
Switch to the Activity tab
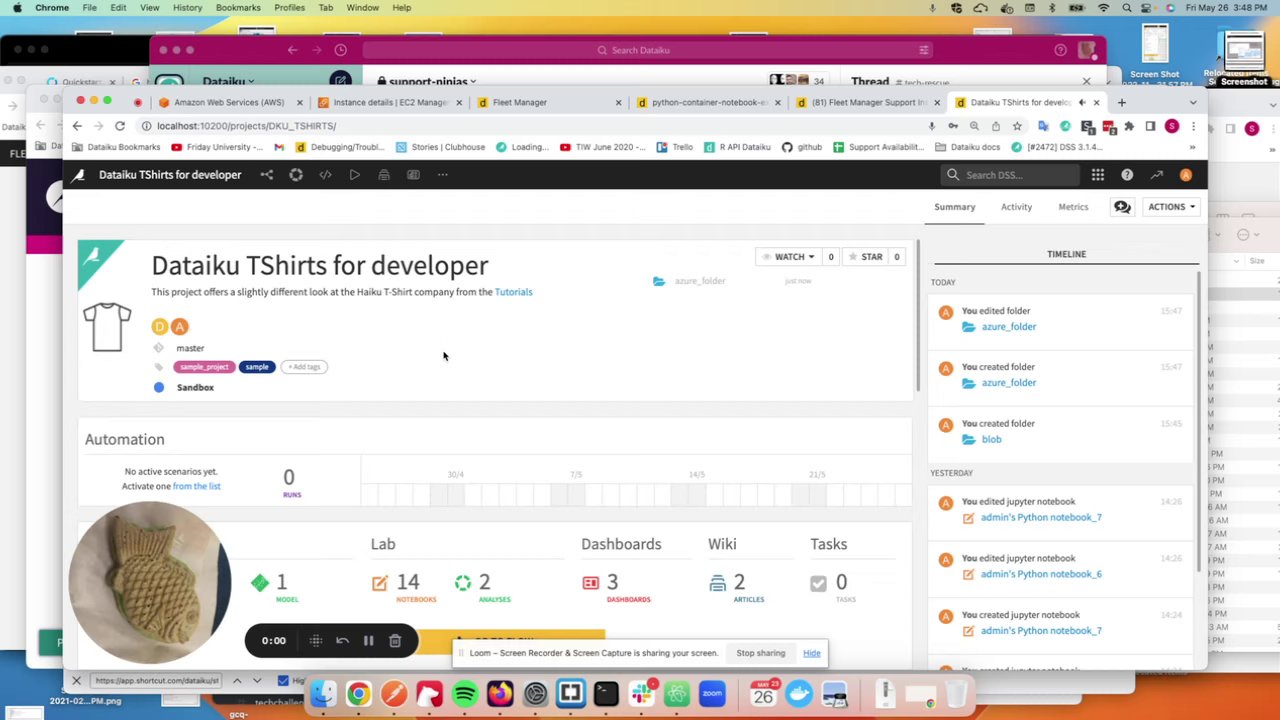point(1016,207)
